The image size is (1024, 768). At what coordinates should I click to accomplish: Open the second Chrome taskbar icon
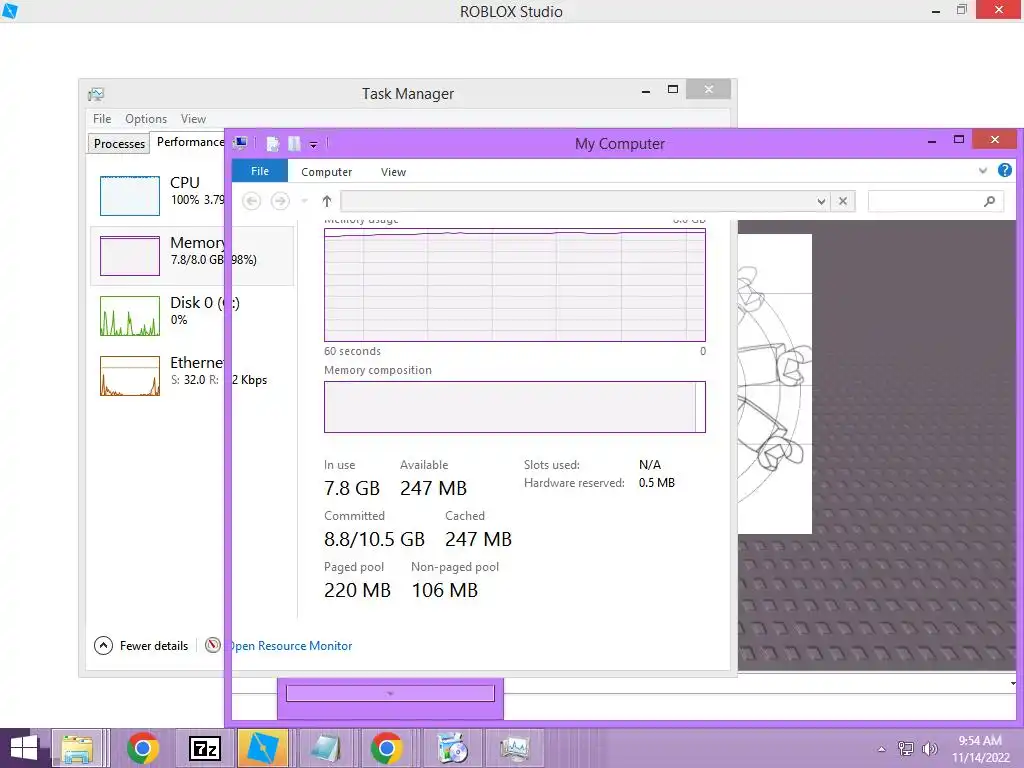386,748
